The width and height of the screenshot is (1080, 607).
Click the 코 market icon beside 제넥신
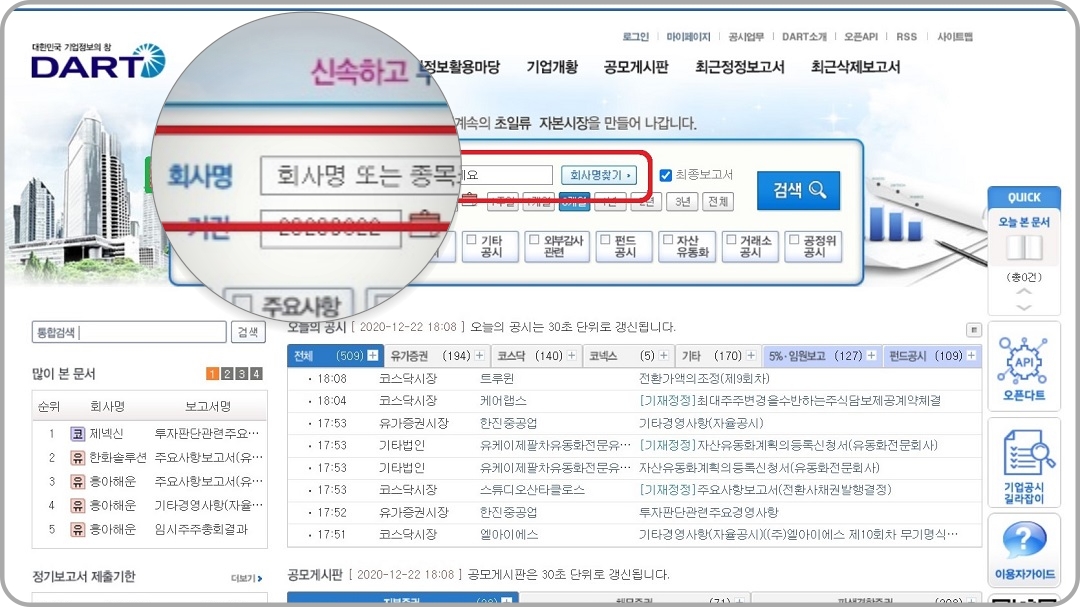pos(77,434)
